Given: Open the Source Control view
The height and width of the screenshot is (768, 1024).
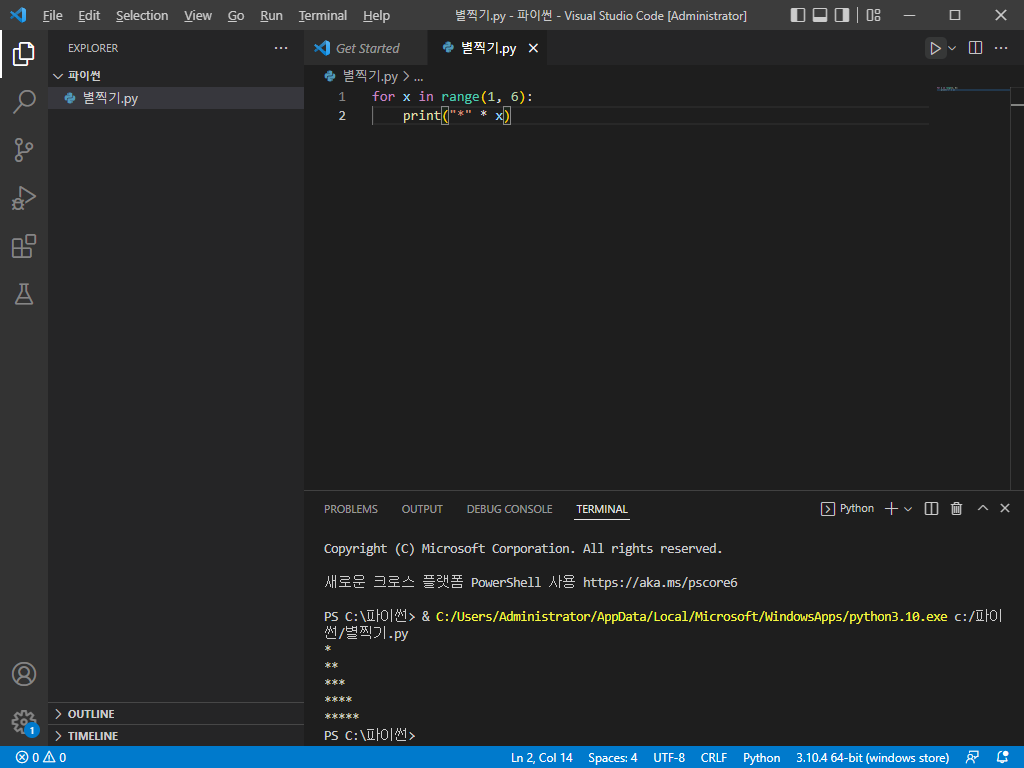Looking at the screenshot, I should [24, 150].
